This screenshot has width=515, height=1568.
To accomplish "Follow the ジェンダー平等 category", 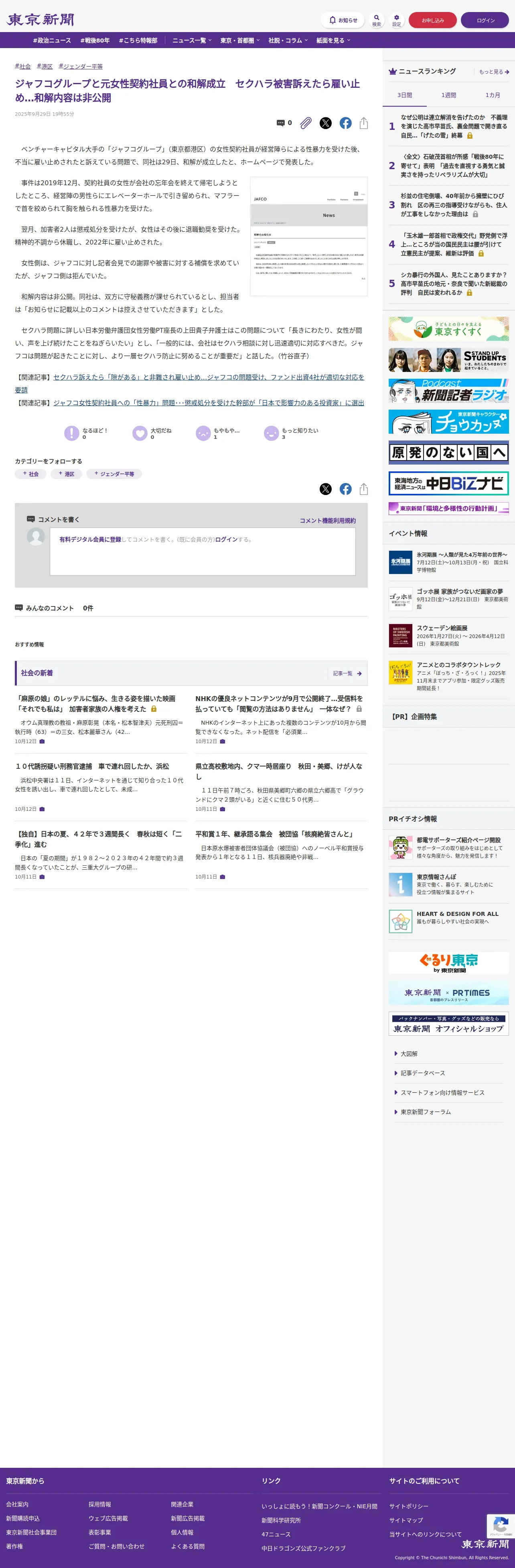I will (114, 473).
